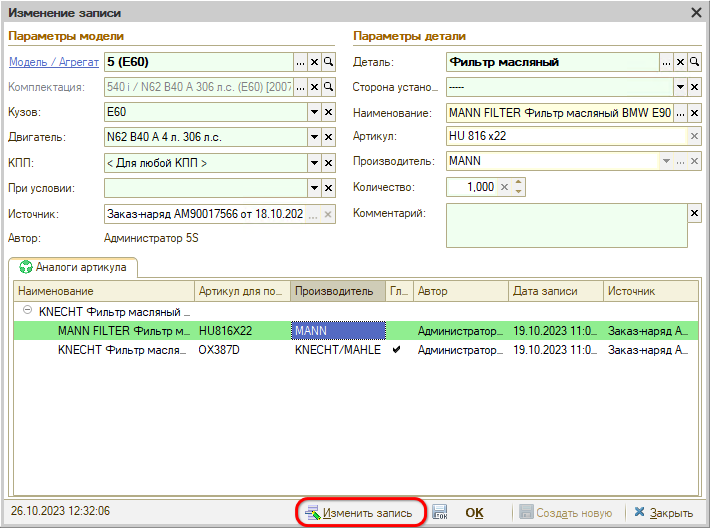Select the KNECHT Фильтр масляный OX387D row

(356, 350)
